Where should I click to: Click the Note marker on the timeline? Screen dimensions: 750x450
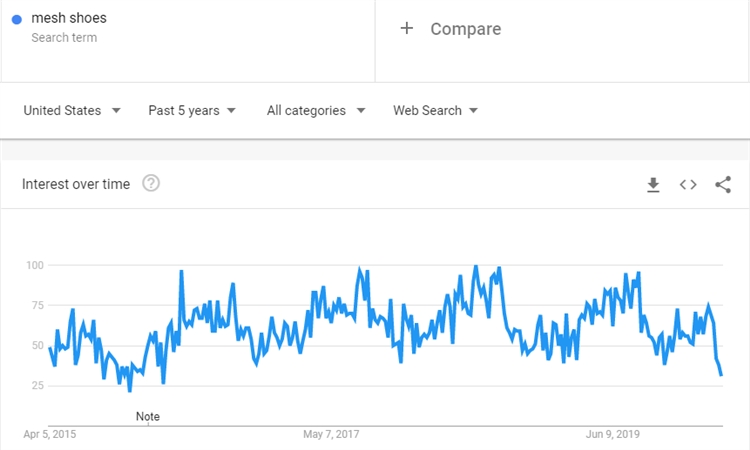point(147,416)
